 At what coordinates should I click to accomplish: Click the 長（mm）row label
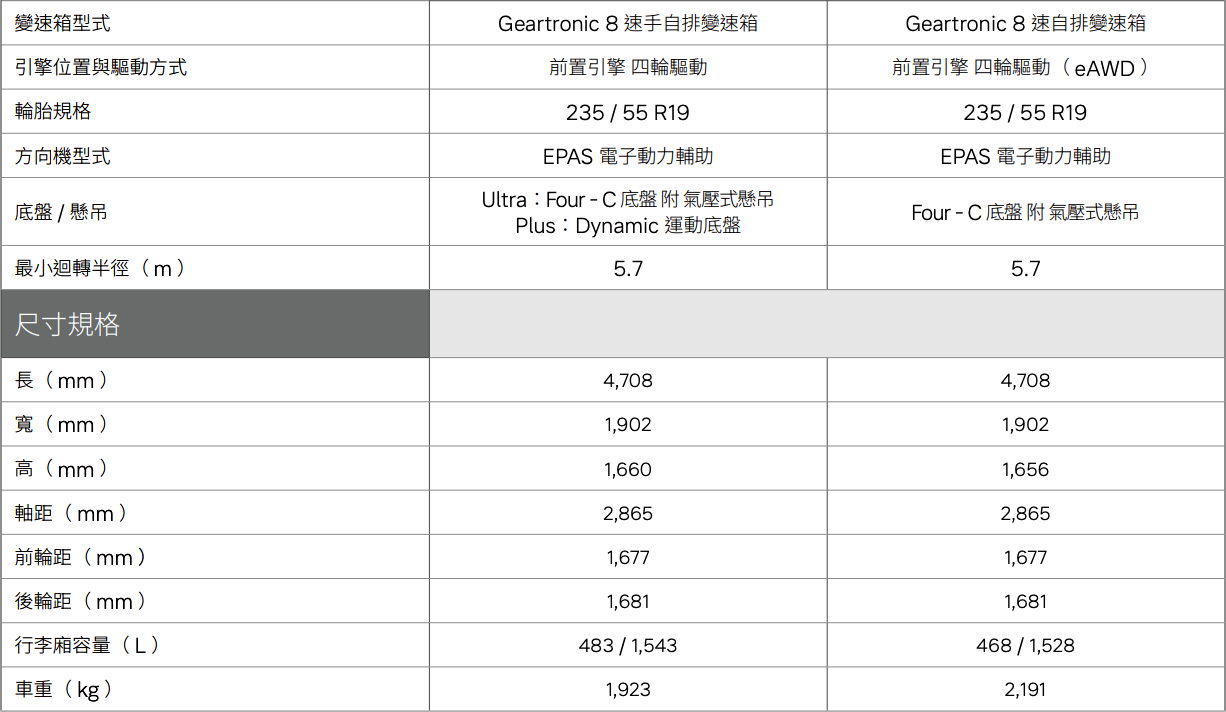click(x=62, y=380)
